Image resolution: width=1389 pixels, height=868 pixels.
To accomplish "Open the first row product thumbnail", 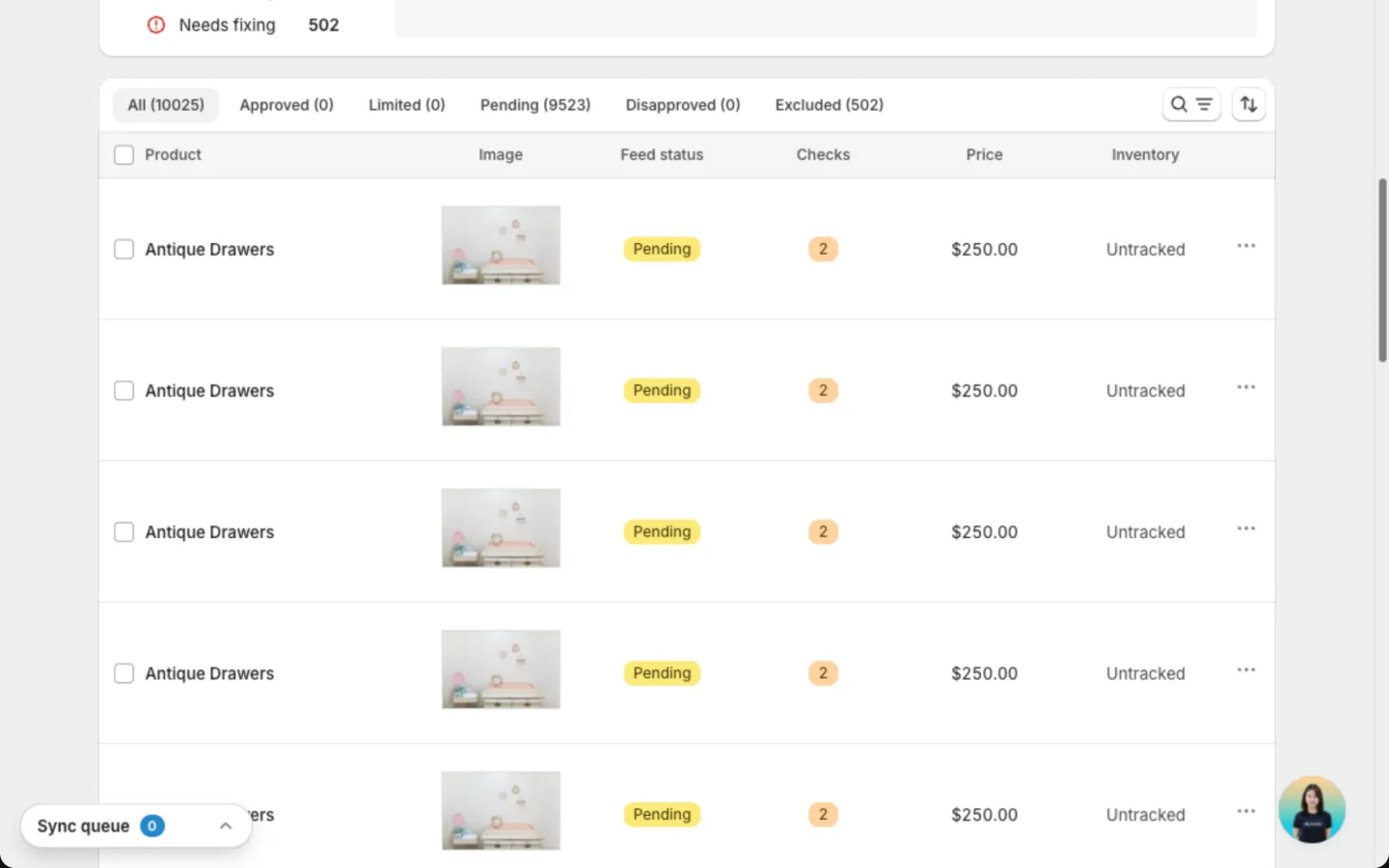I will (501, 245).
